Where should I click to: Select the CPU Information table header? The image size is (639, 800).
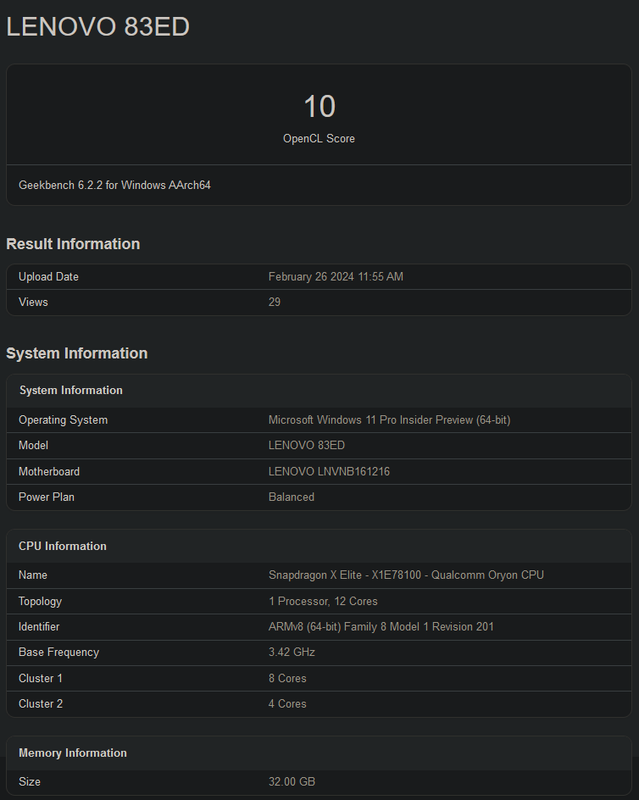[x=62, y=546]
